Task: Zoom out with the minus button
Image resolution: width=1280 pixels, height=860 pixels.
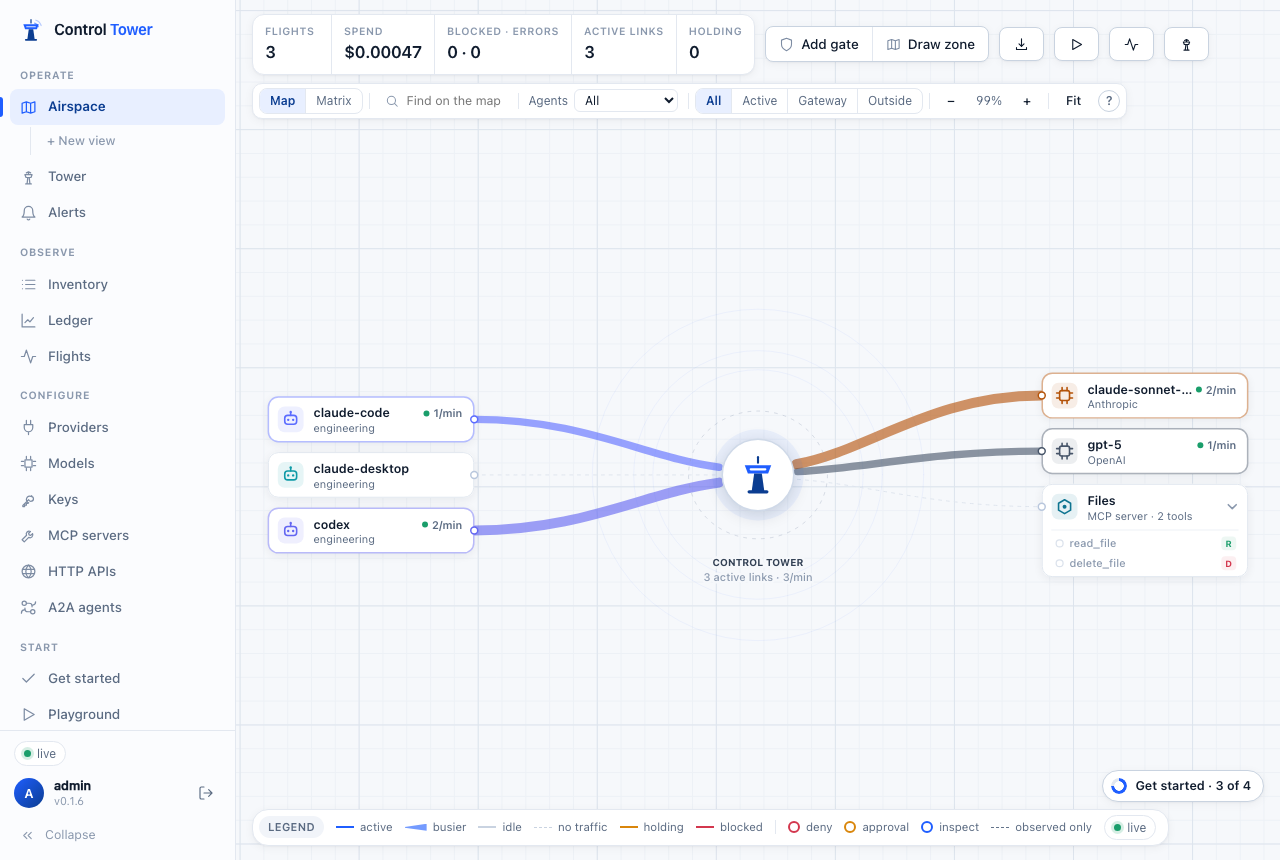Action: coord(951,101)
